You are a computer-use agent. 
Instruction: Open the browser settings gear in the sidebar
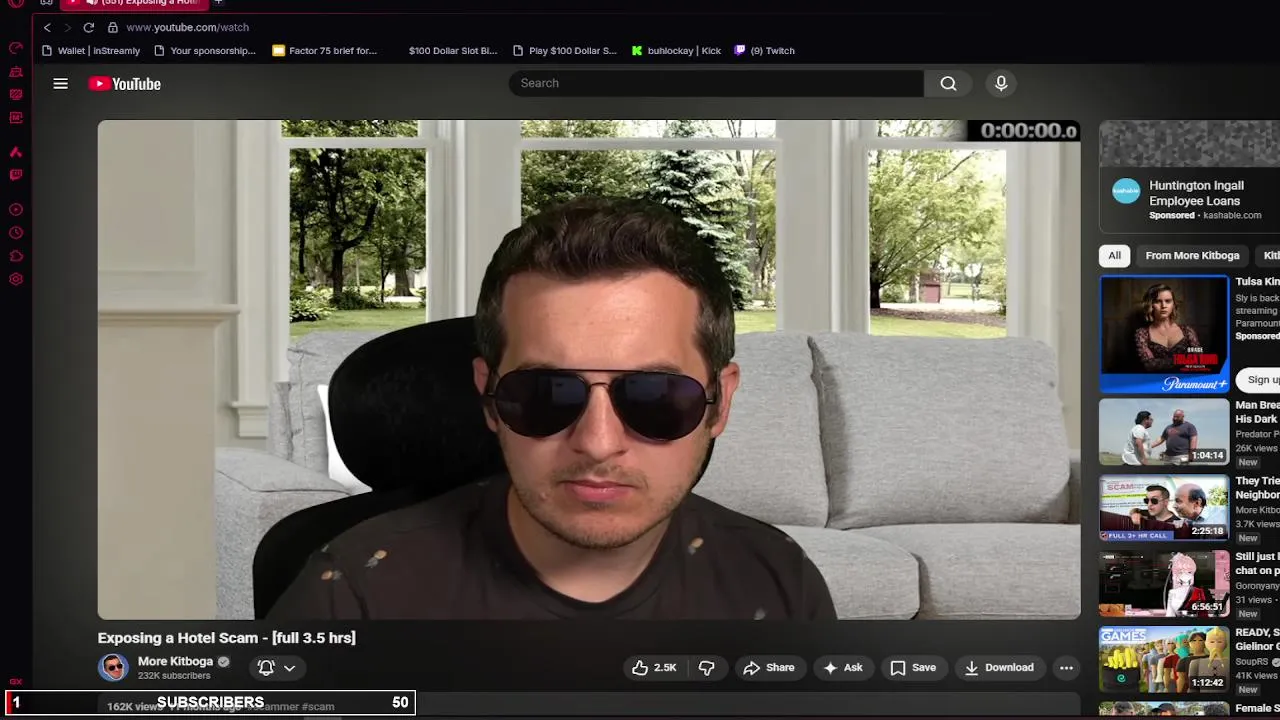coord(16,279)
